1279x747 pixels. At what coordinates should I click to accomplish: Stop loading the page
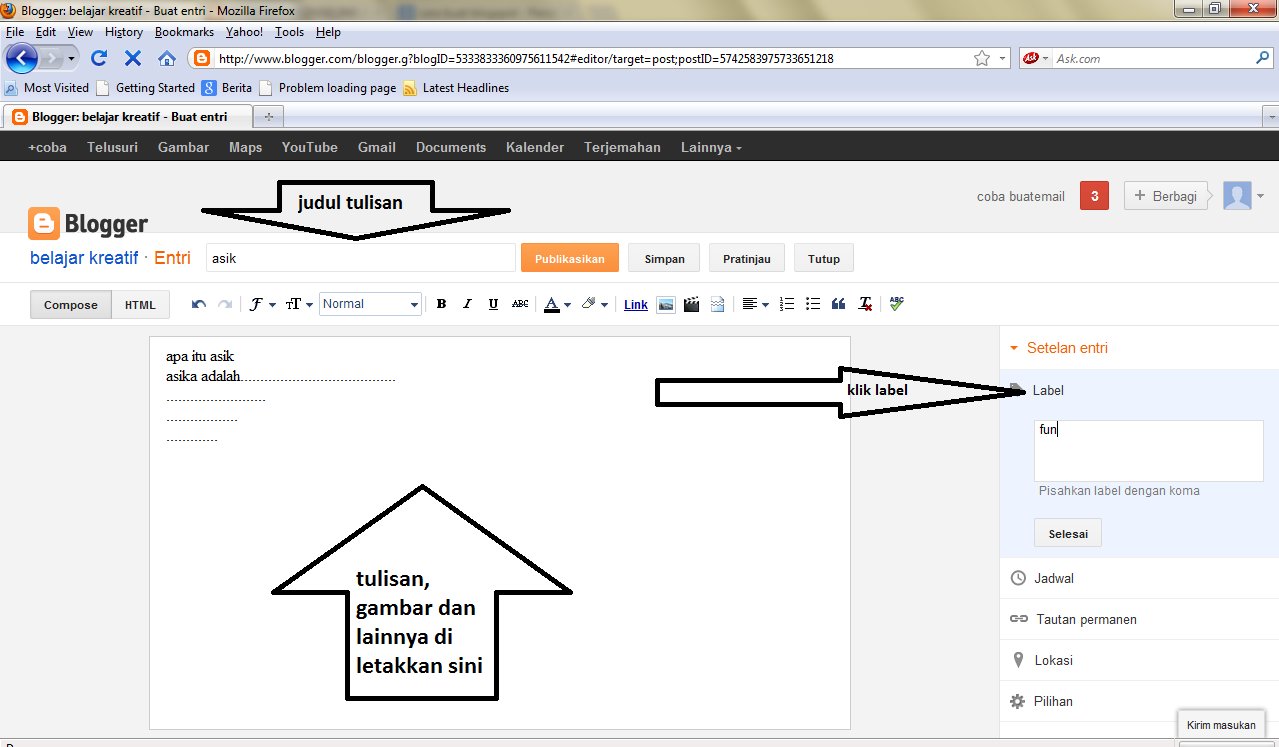[132, 58]
